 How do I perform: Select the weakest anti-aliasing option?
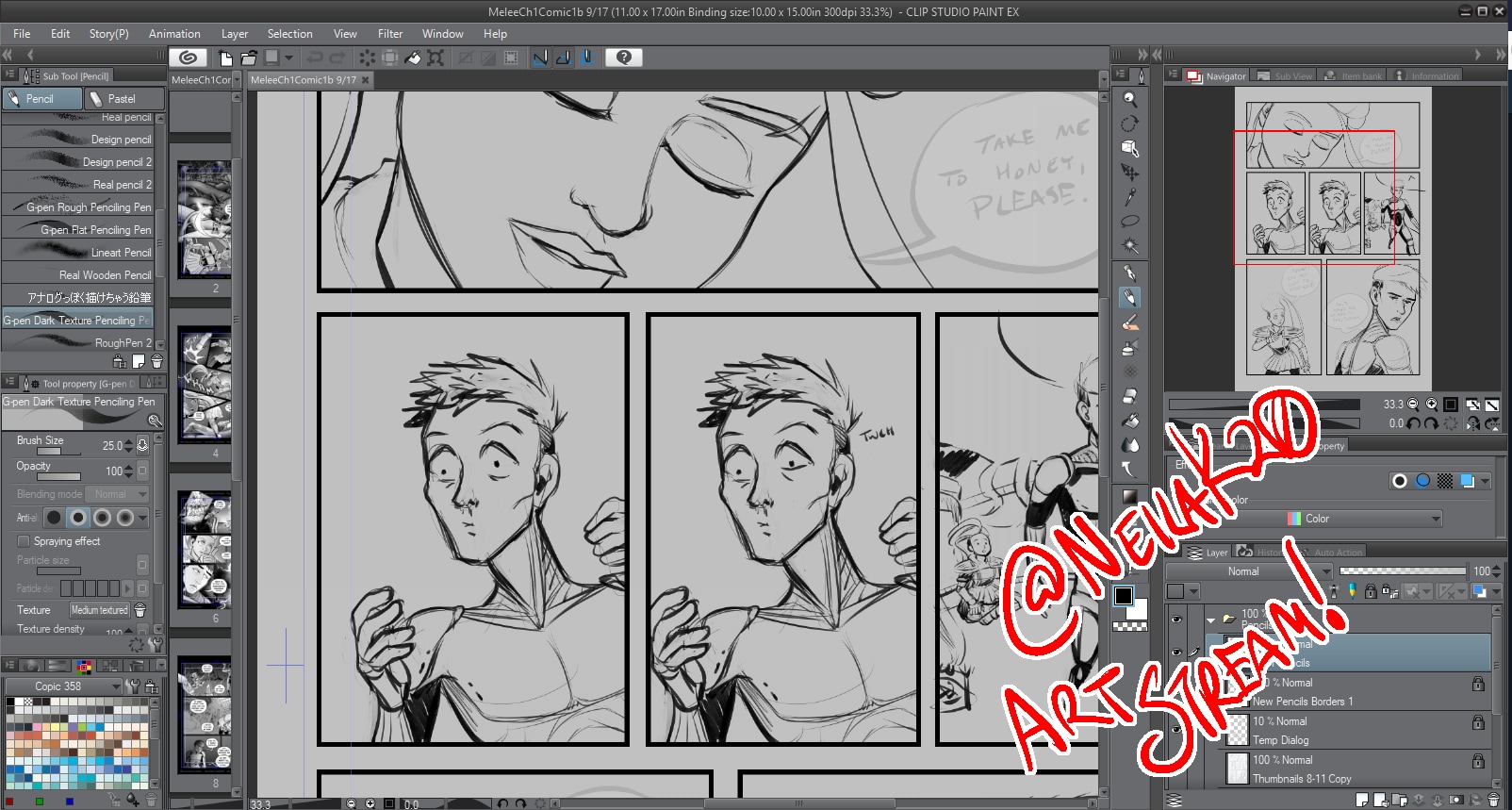[x=54, y=517]
